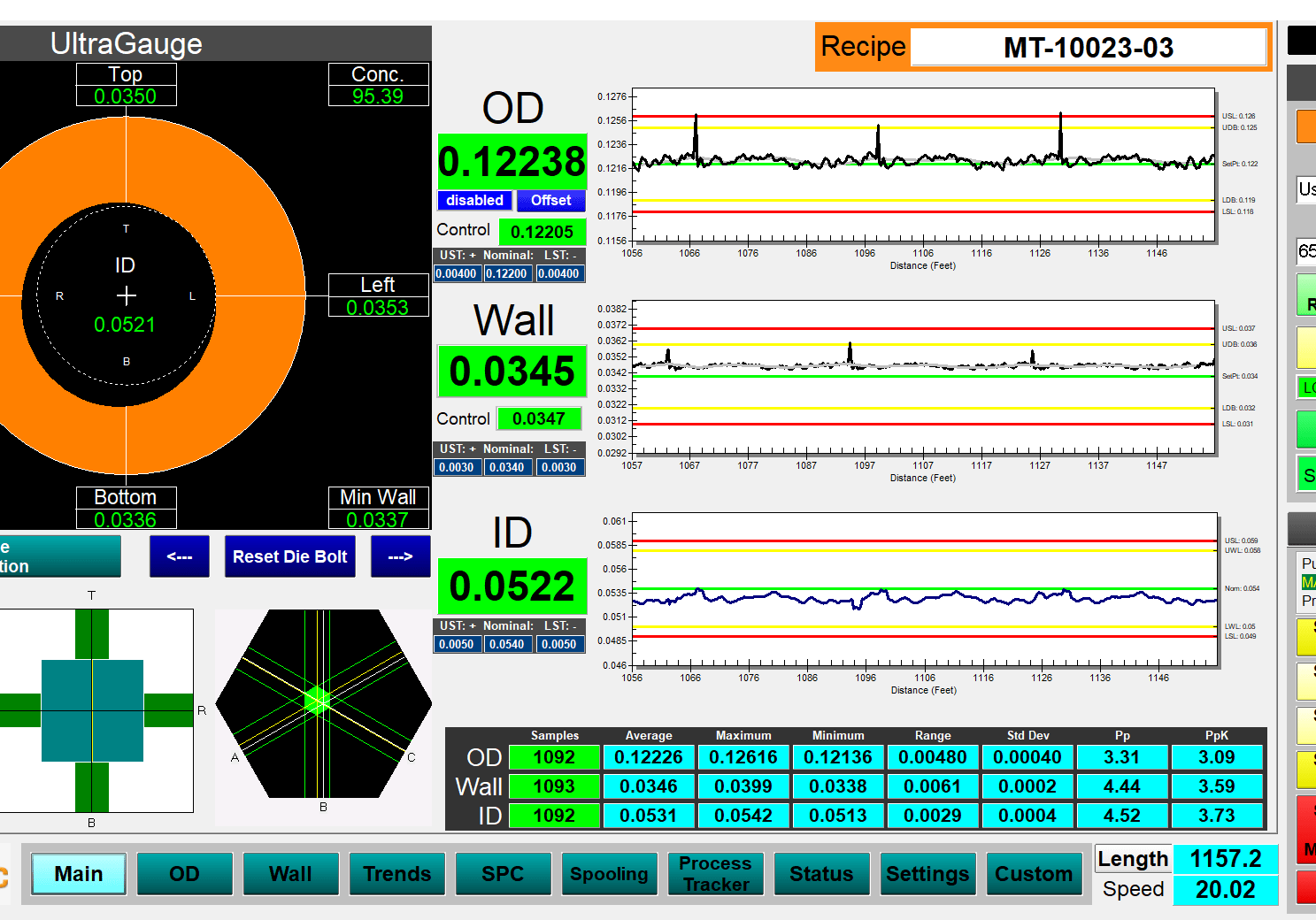Click the Wall UST value 0.0030 field
Viewport: 1316px width, 920px height.
tap(457, 468)
